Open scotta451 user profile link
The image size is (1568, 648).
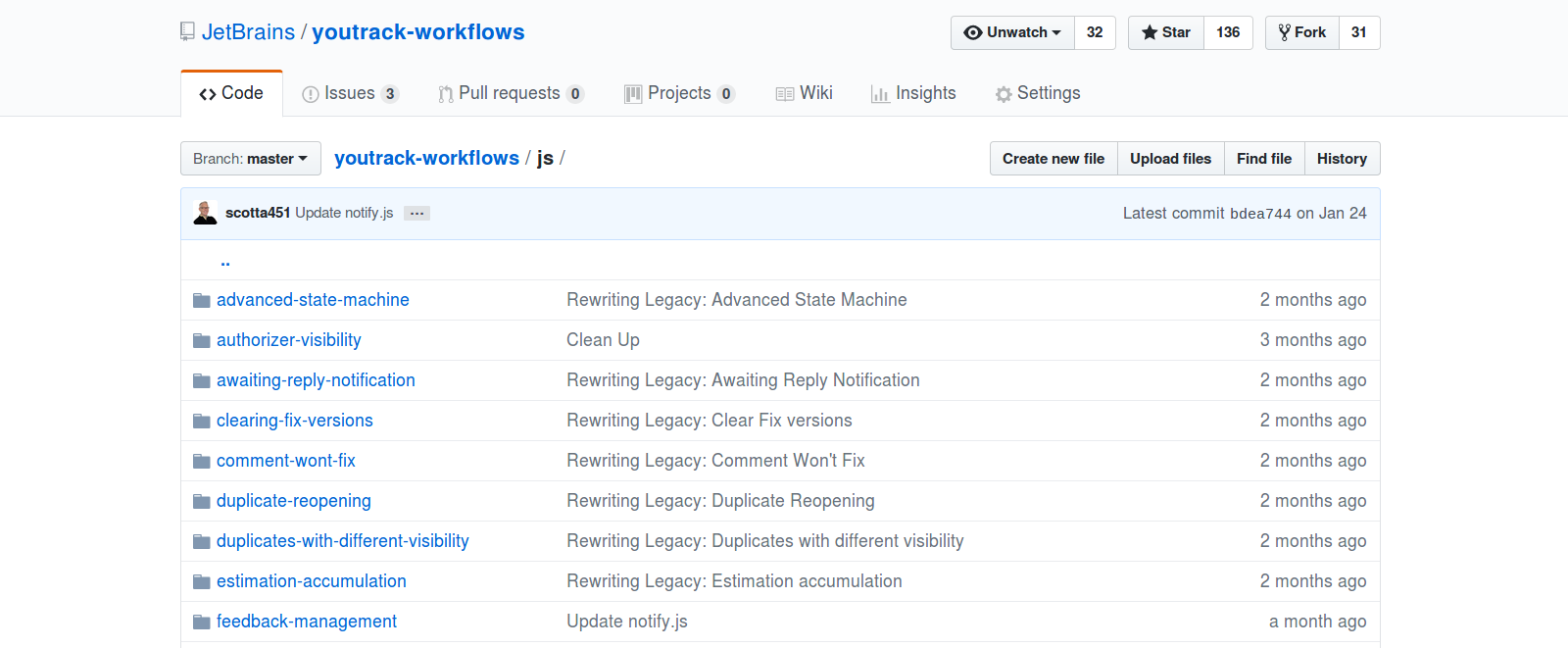258,213
